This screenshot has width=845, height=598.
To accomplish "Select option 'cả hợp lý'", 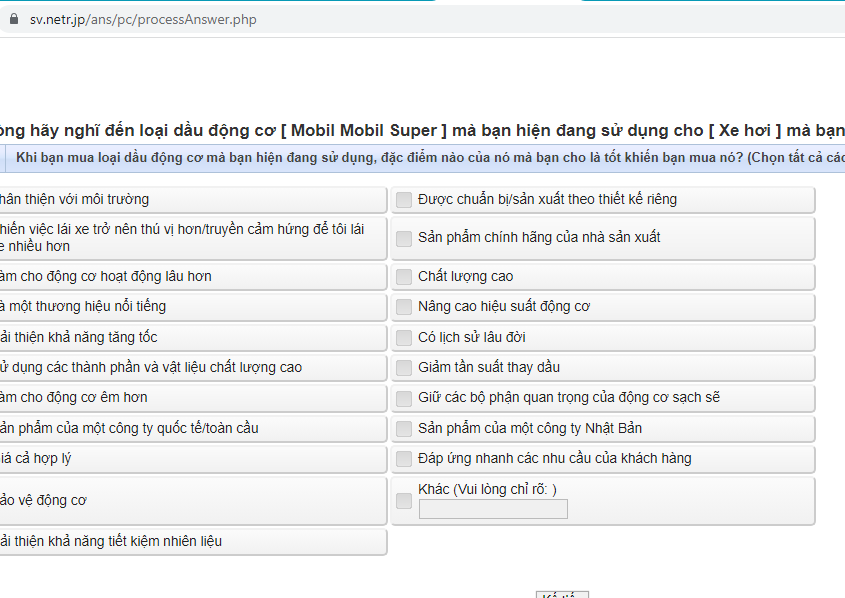I will (193, 459).
